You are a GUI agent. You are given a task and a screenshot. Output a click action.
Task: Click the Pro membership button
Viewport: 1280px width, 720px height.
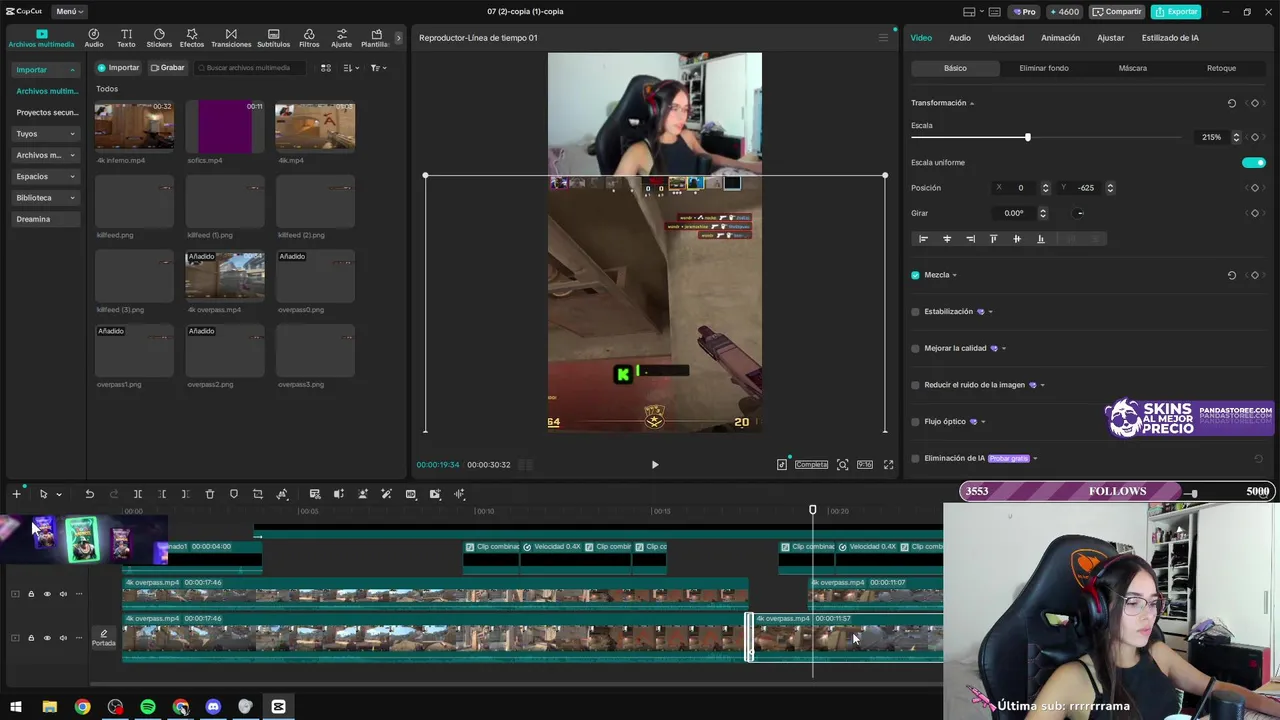pyautogui.click(x=1024, y=12)
